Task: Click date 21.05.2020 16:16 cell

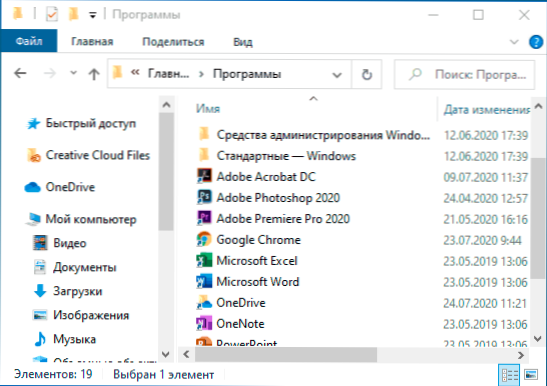Action: [x=486, y=219]
